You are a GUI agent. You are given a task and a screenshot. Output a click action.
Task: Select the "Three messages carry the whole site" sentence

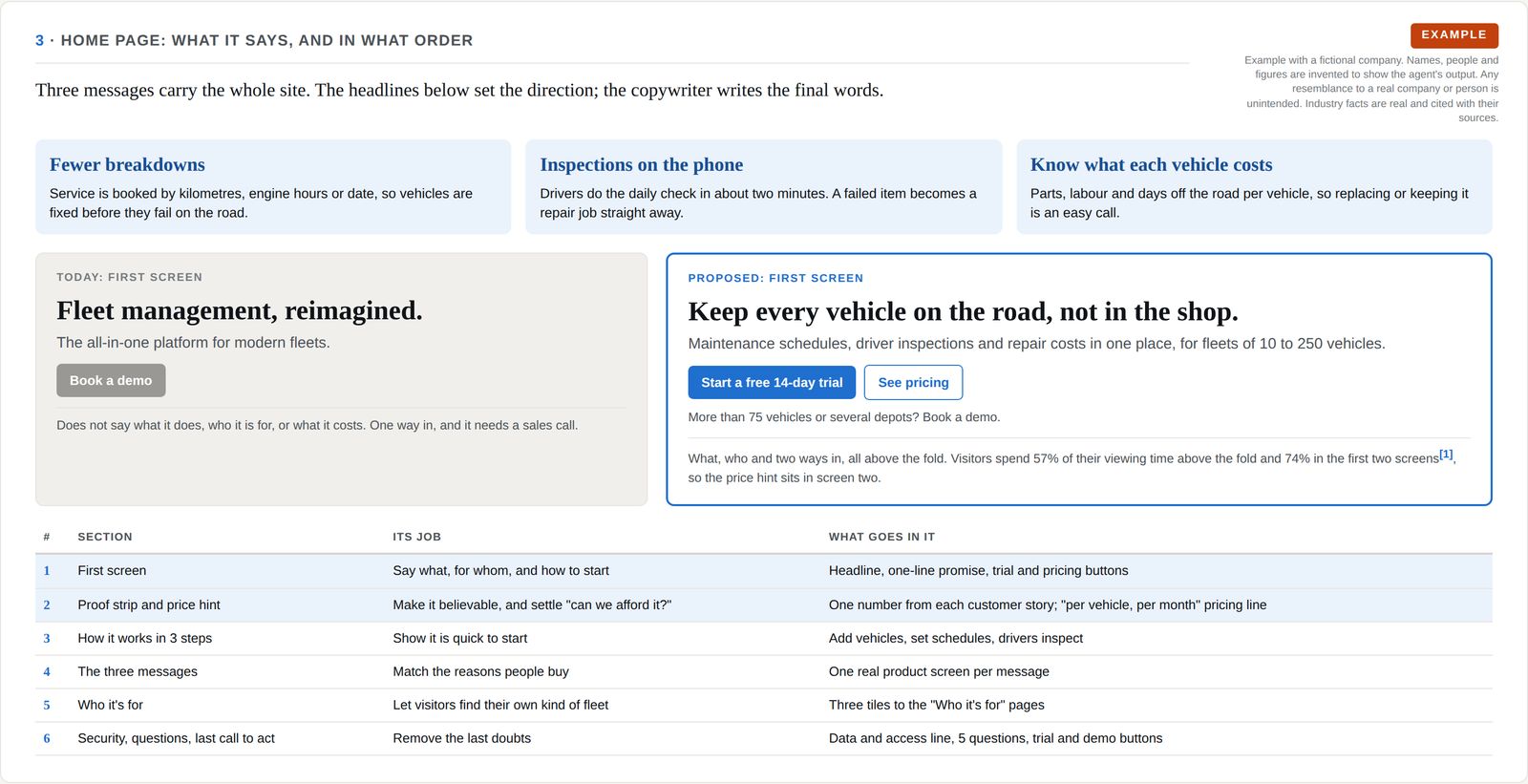pos(459,90)
